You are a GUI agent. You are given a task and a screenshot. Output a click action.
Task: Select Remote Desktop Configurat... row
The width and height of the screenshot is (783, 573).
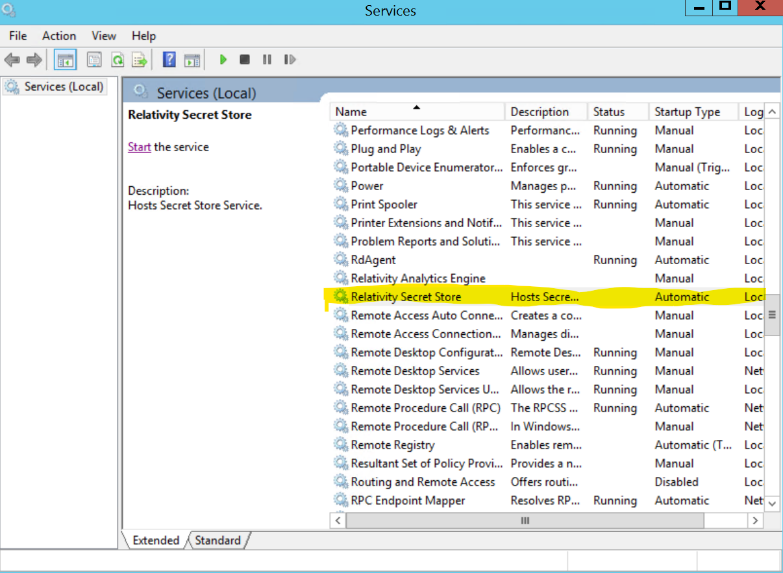548,352
